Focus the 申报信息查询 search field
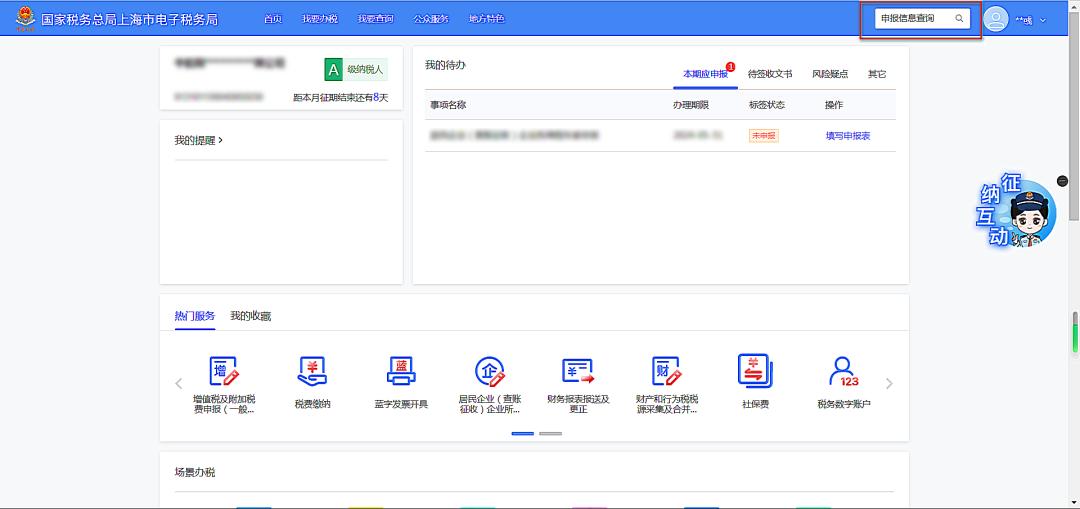Image resolution: width=1080 pixels, height=509 pixels. (912, 19)
